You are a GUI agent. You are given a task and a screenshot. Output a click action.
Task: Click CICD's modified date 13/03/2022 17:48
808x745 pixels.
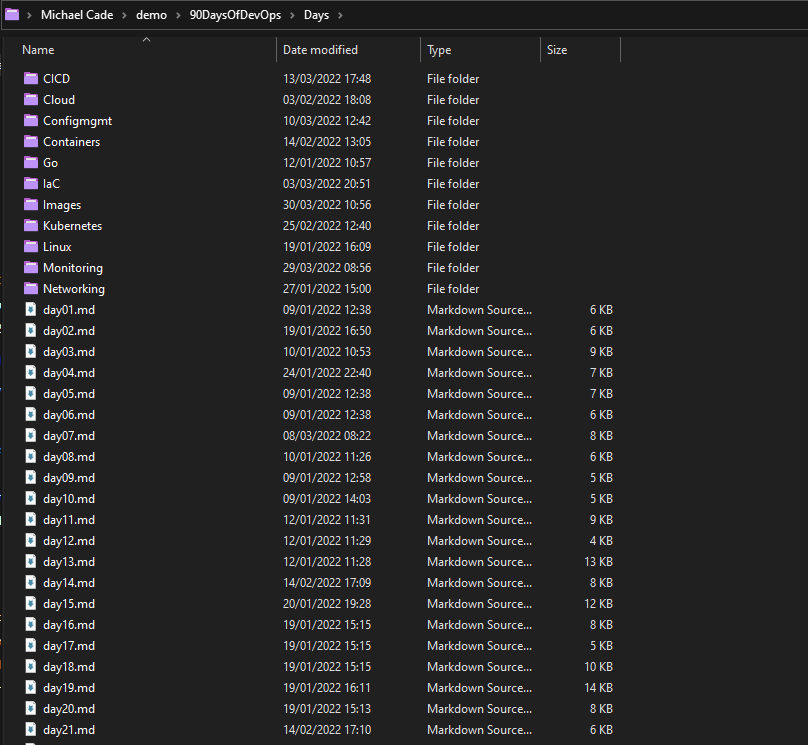pyautogui.click(x=327, y=79)
